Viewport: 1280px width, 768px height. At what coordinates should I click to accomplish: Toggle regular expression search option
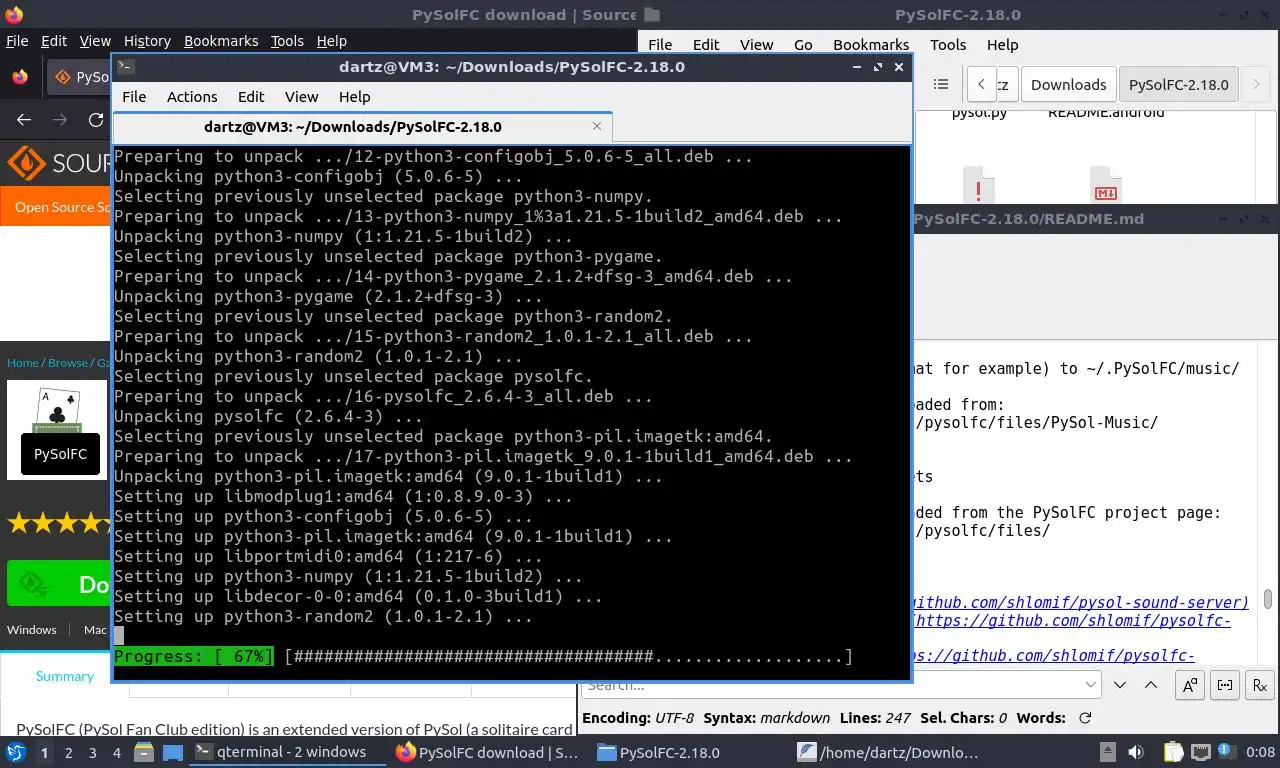point(1260,686)
